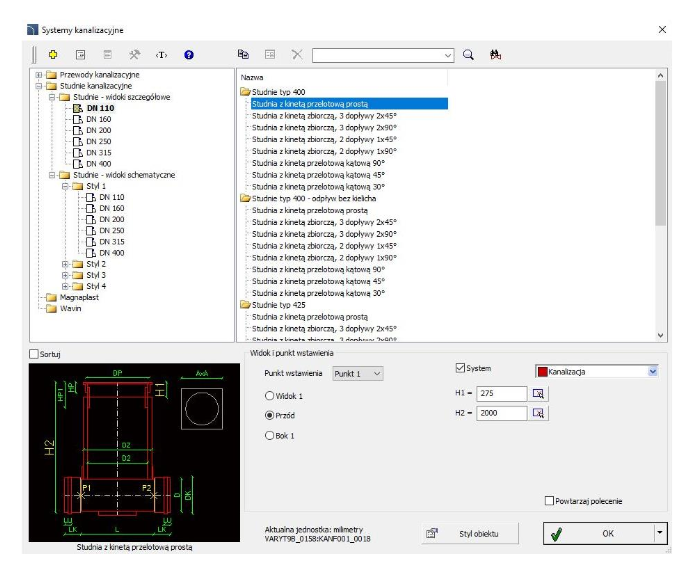Select the Widok 1 radio button
689x587 pixels.
(x=269, y=395)
